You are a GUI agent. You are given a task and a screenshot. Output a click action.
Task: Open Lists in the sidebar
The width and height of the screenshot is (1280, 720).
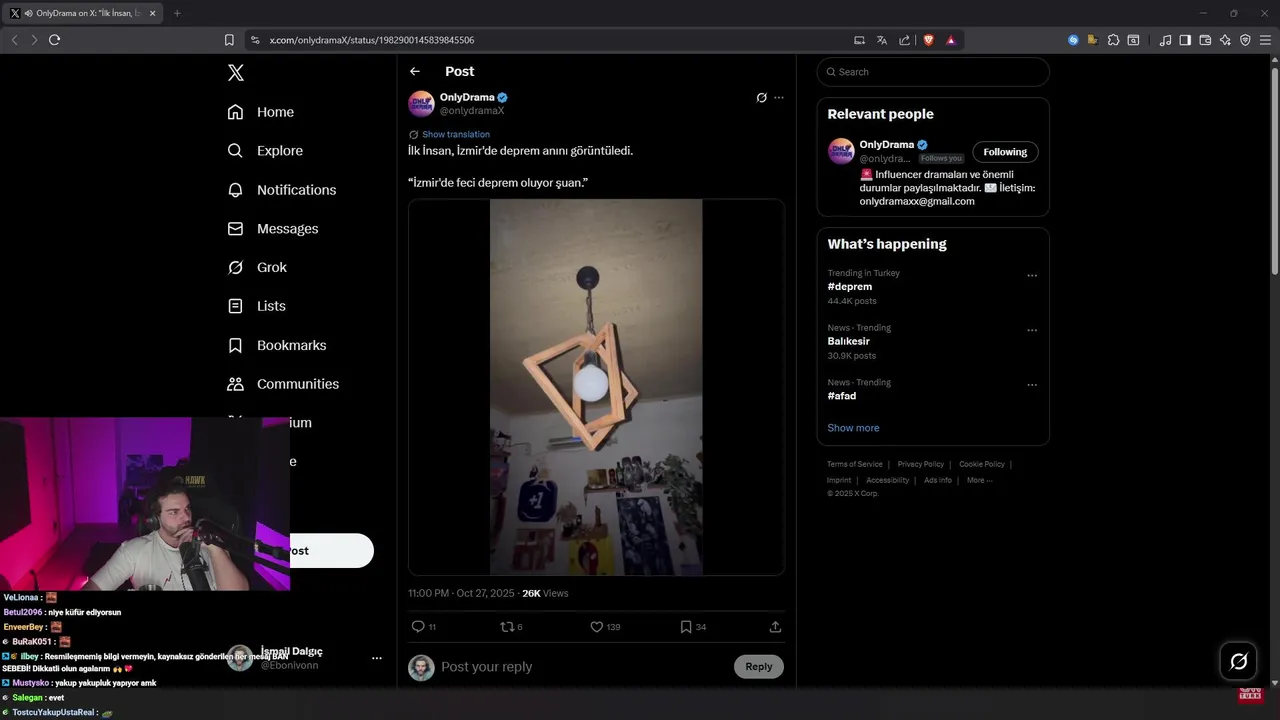tap(256, 306)
